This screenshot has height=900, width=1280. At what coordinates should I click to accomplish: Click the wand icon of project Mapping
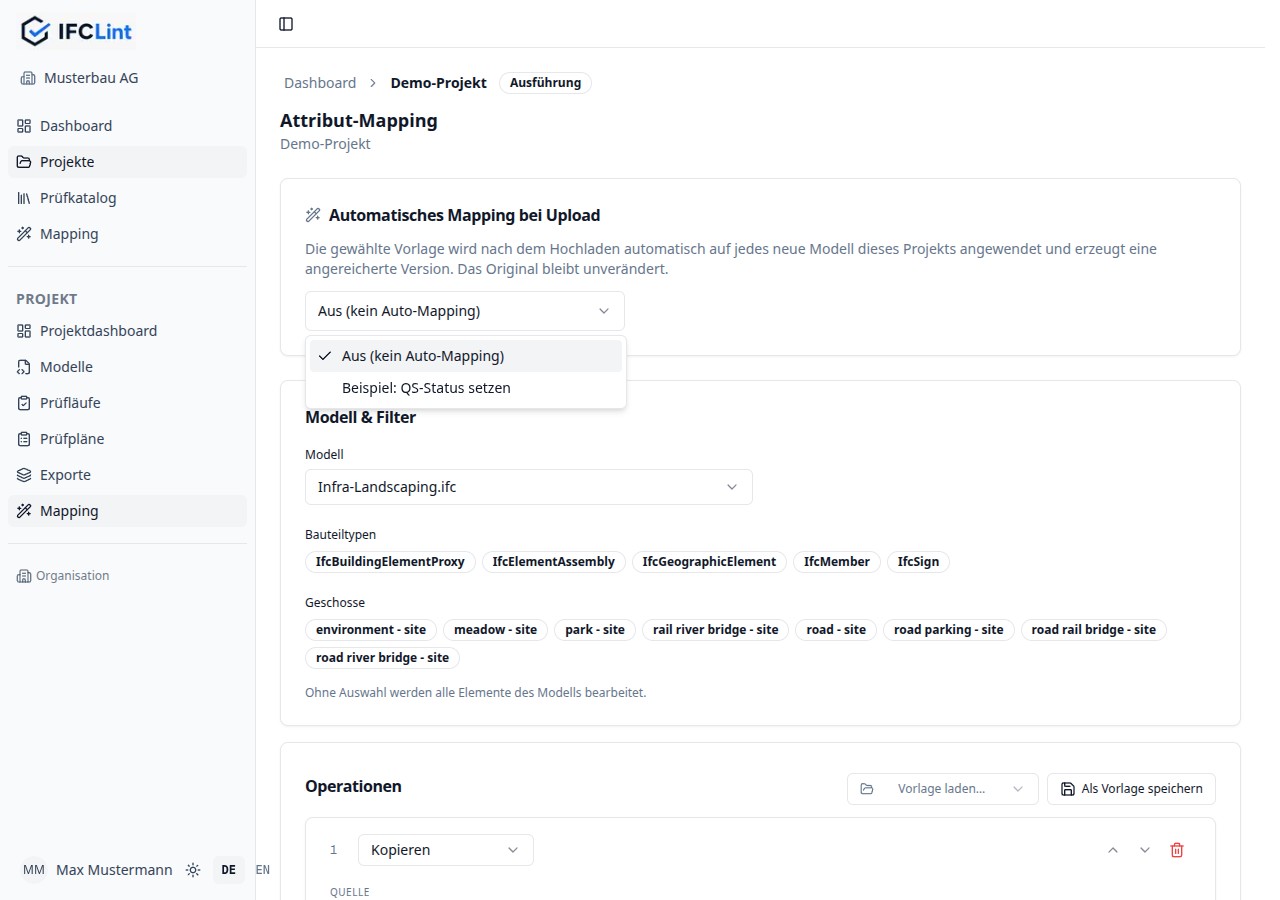24,511
